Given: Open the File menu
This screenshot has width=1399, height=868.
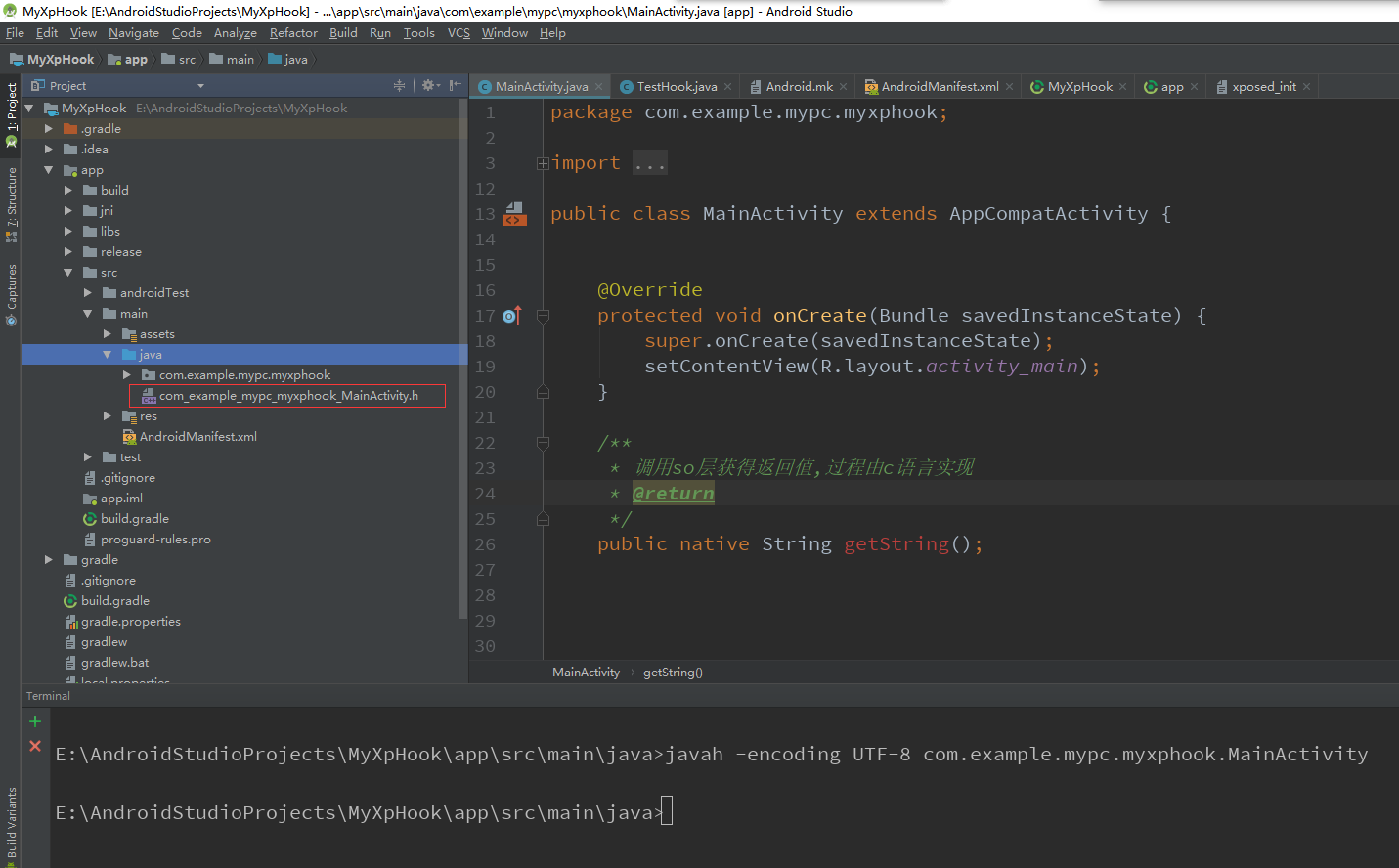Looking at the screenshot, I should [x=15, y=33].
